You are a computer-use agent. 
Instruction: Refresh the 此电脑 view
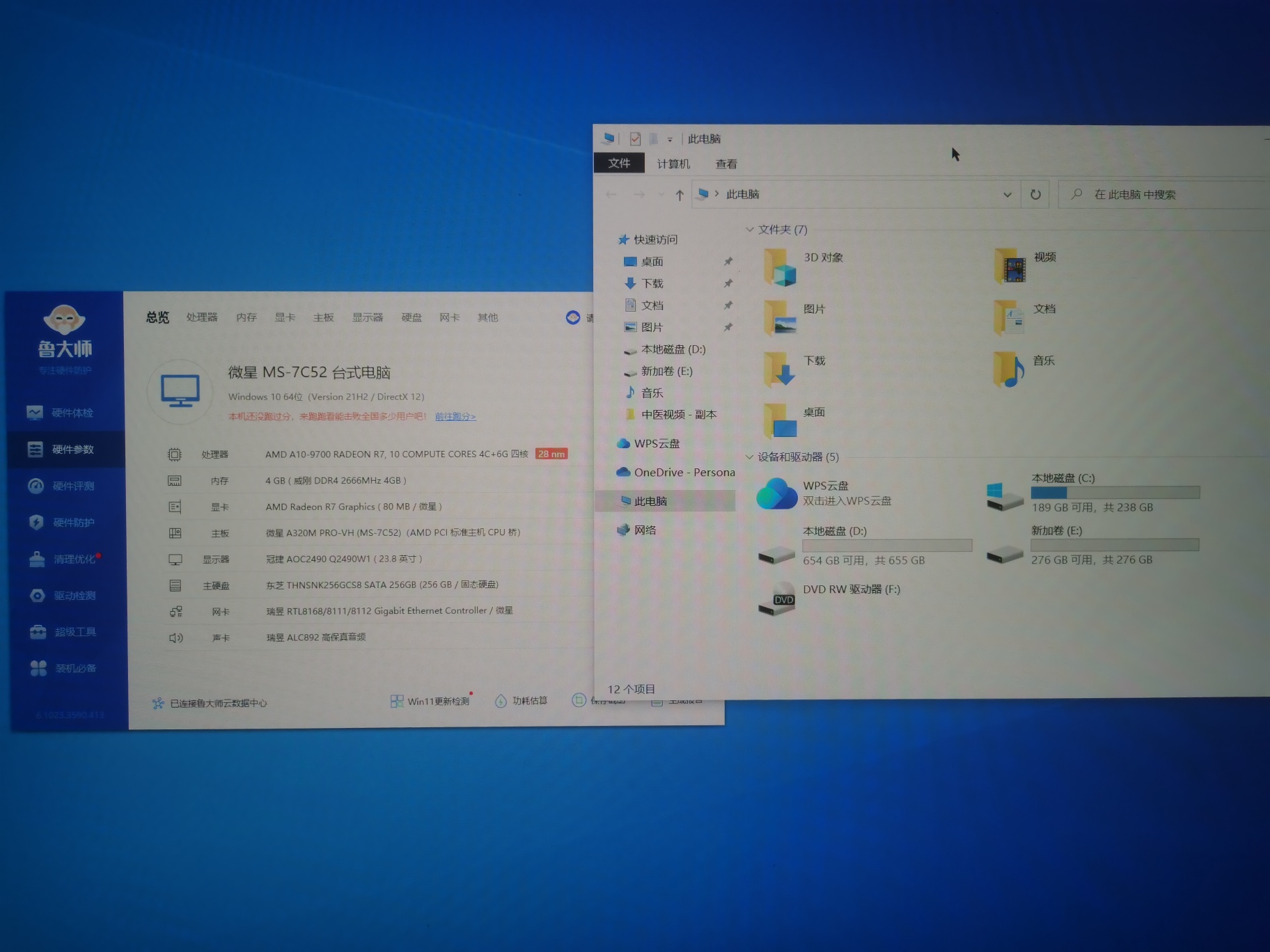coord(1035,195)
